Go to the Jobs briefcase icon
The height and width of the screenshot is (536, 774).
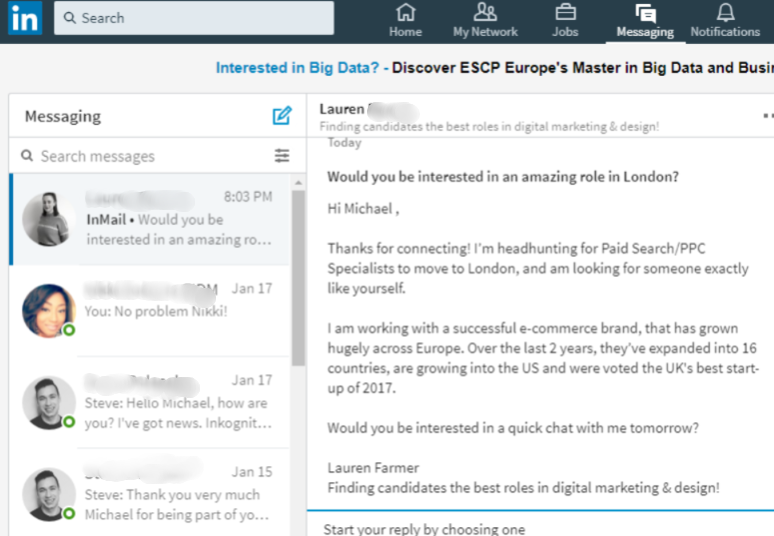click(565, 13)
